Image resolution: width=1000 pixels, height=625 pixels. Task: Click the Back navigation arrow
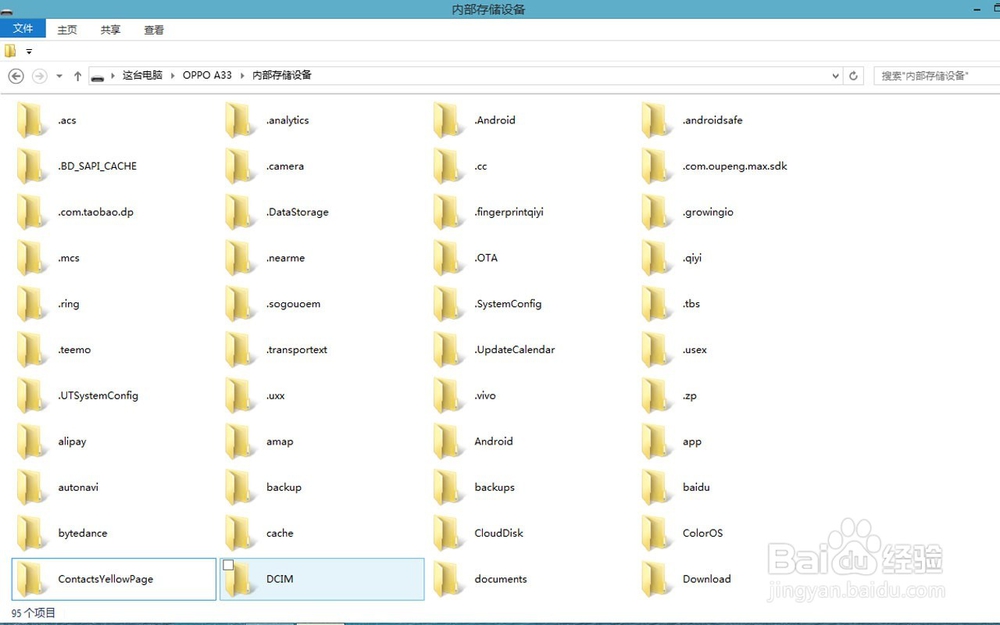point(16,76)
